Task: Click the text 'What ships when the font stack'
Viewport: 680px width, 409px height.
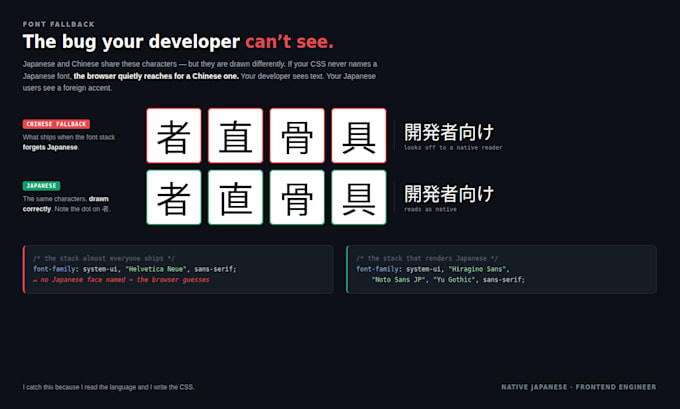Action: click(69, 137)
